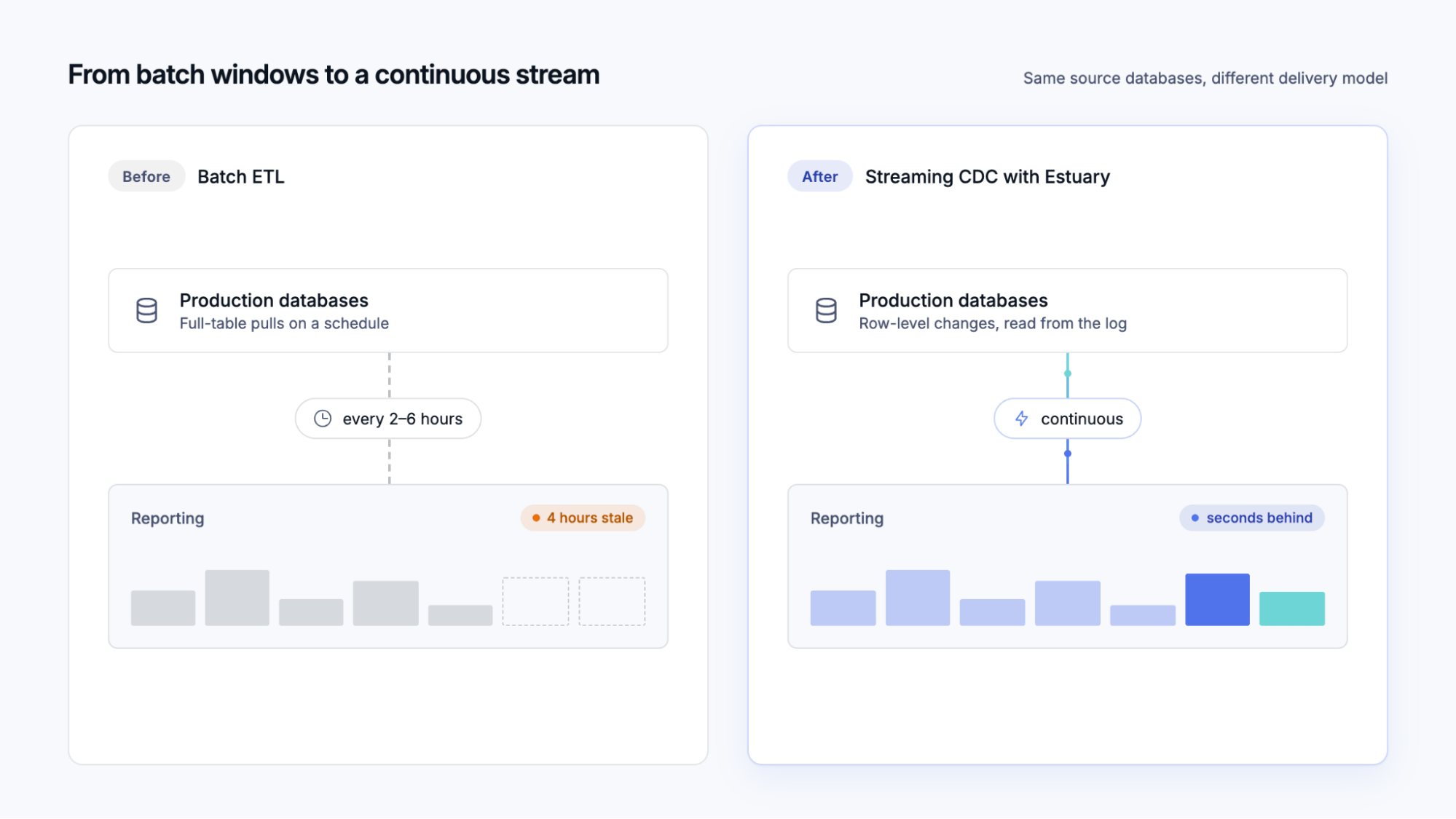Click Production databases title in Batch ETL card

[274, 300]
